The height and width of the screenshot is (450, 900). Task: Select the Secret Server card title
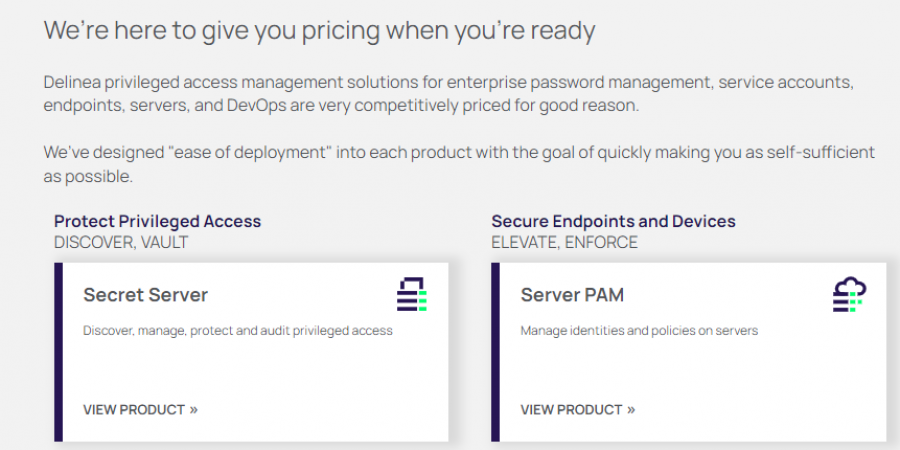click(145, 295)
